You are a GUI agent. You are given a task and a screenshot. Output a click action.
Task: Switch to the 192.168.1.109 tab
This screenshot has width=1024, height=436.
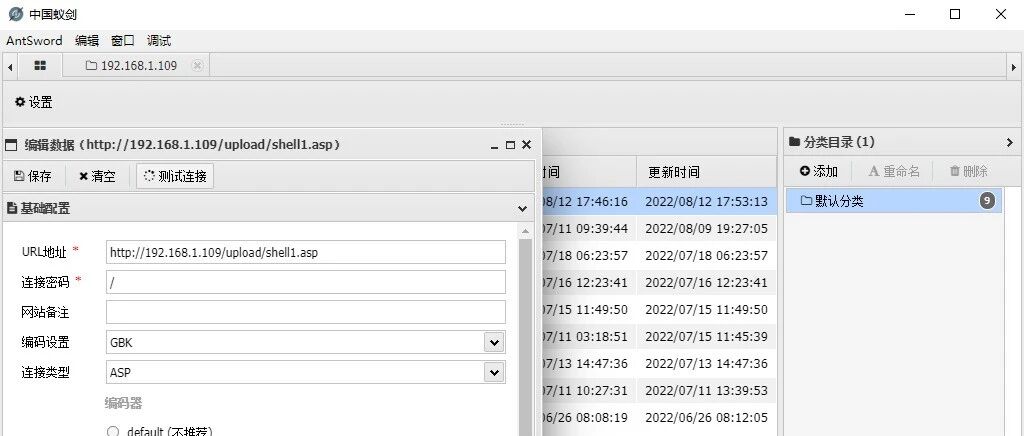point(136,66)
